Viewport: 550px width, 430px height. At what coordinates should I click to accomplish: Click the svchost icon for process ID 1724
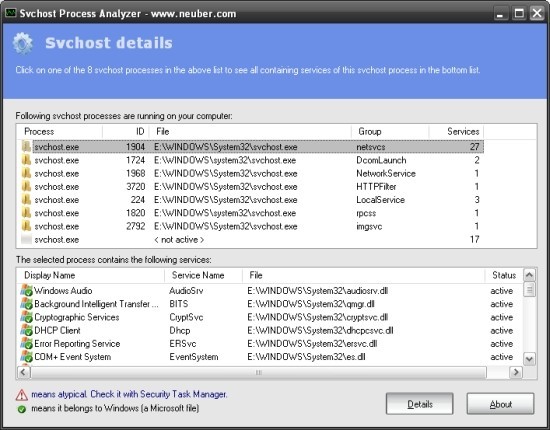coord(26,160)
